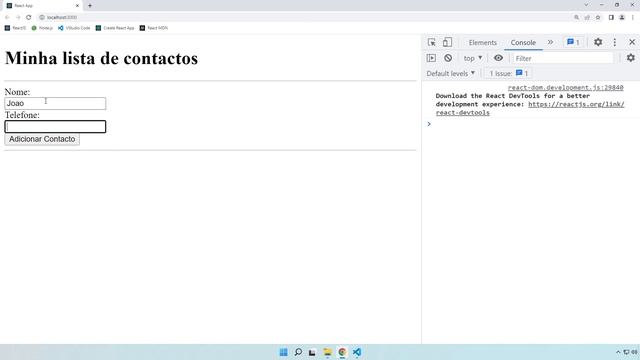
Task: Switch to Chrome in the taskbar
Action: click(x=342, y=352)
